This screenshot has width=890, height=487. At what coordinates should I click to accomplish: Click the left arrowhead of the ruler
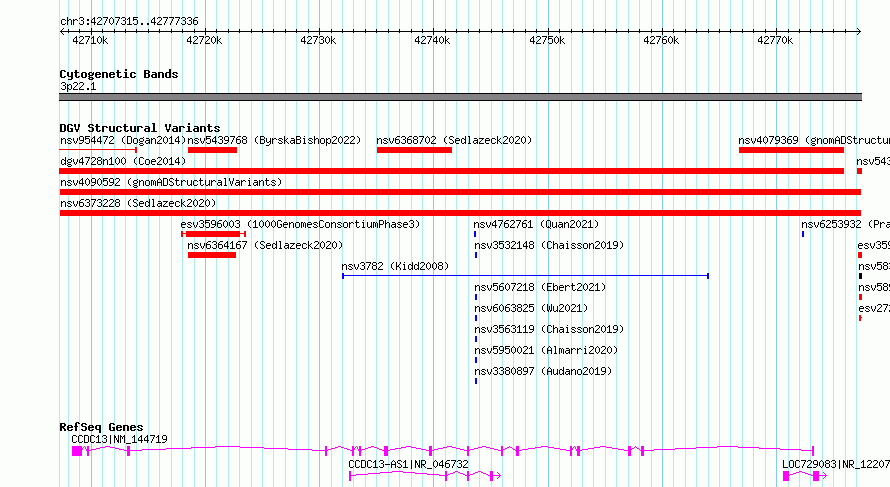click(x=62, y=32)
